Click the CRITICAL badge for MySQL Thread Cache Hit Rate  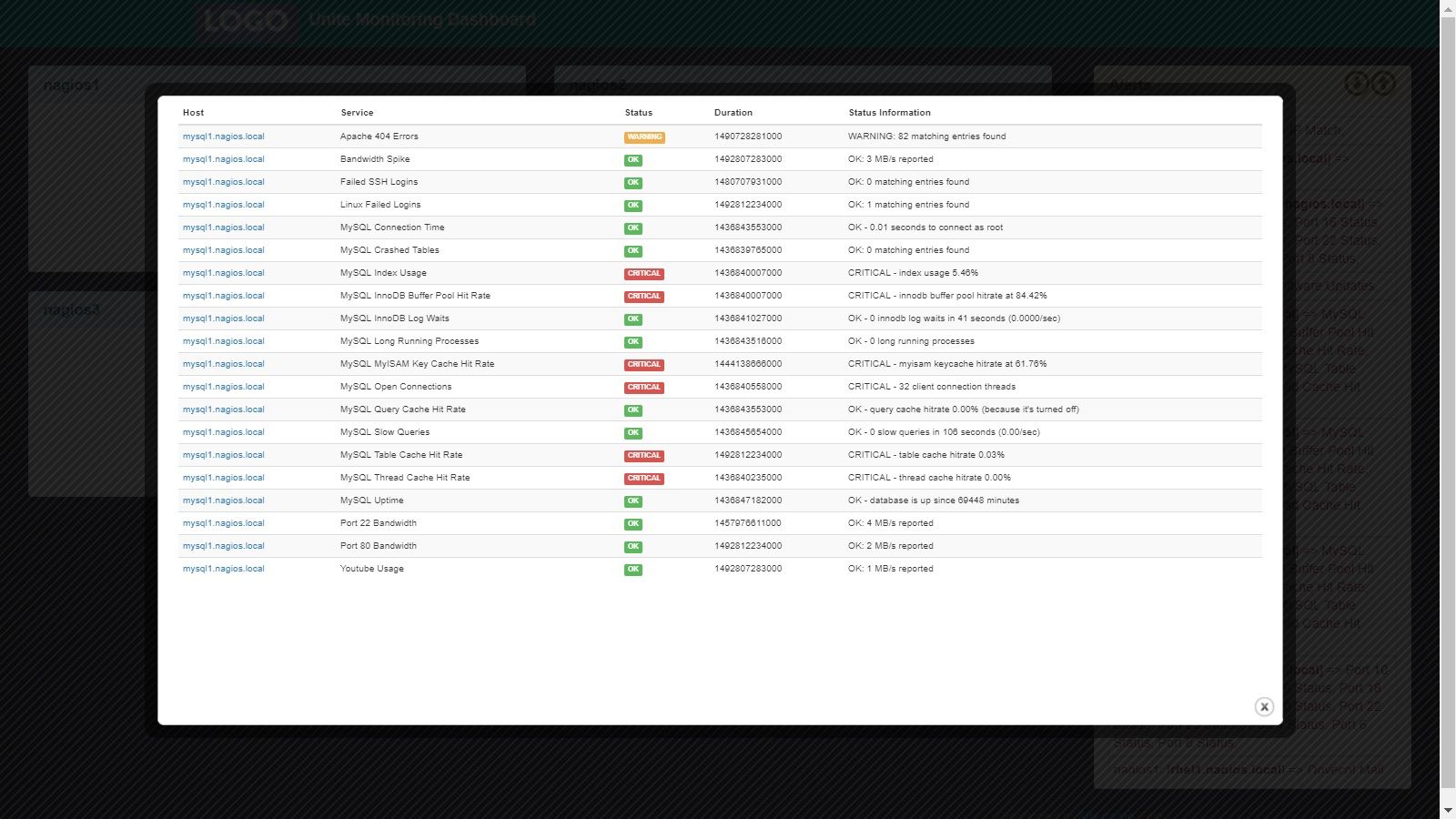pos(644,478)
